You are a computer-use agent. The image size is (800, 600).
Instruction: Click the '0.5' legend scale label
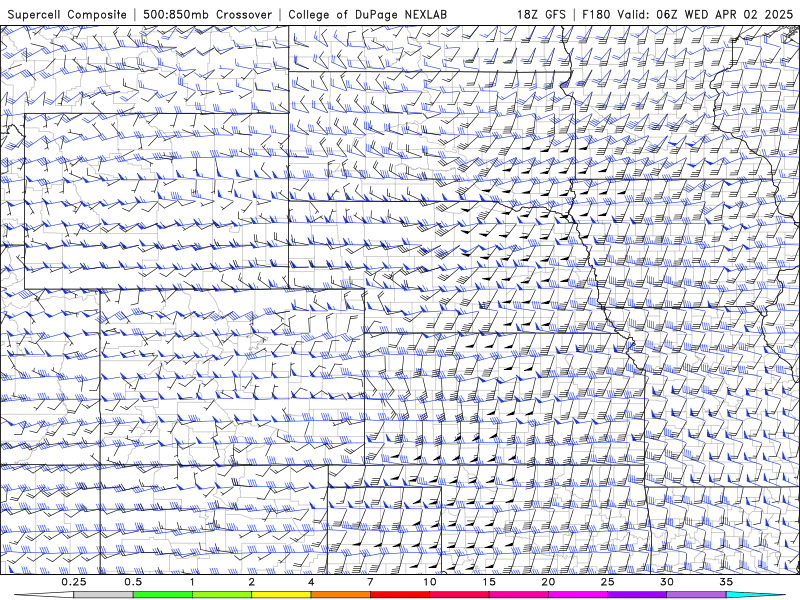point(133,582)
